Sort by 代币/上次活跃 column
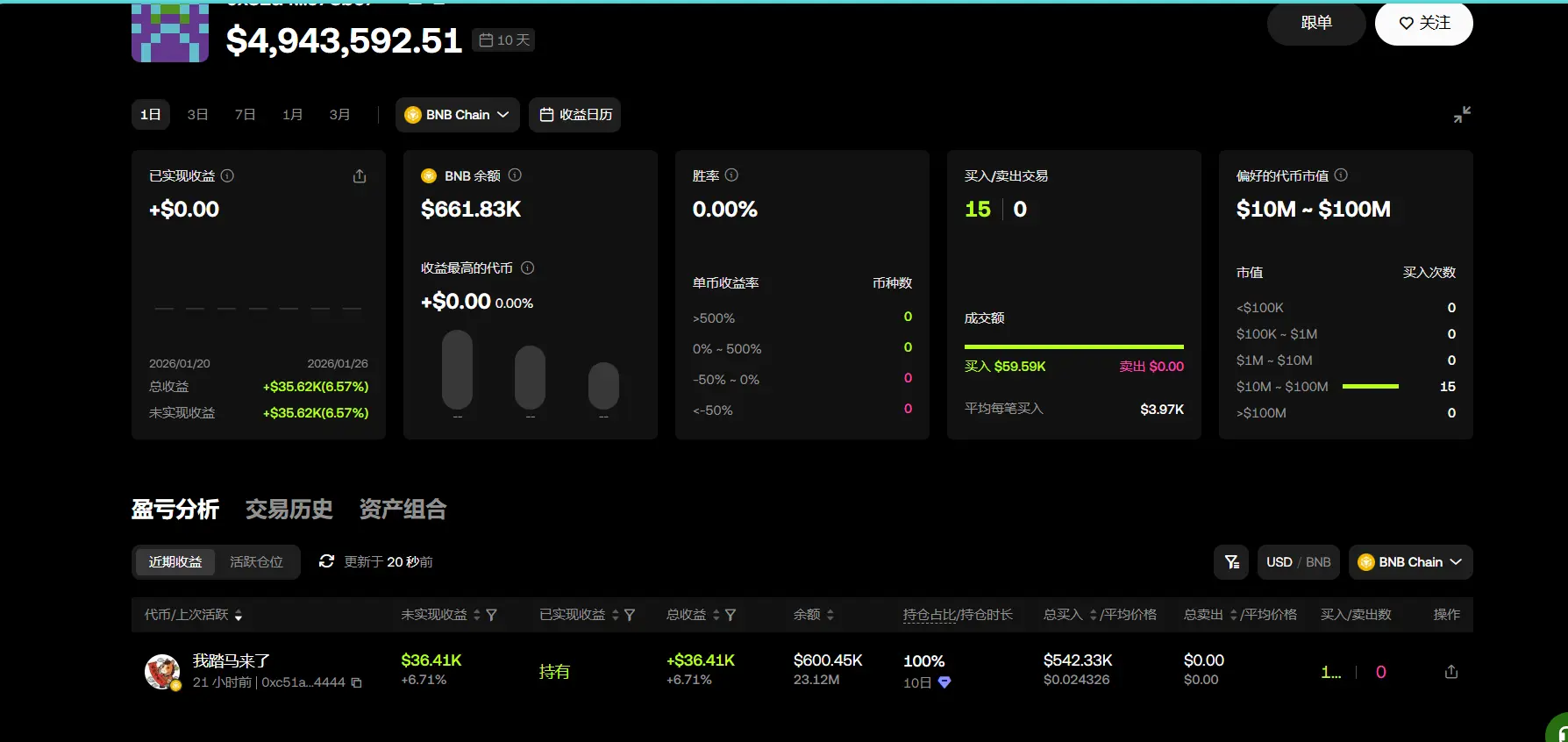This screenshot has width=1568, height=742. pyautogui.click(x=239, y=616)
